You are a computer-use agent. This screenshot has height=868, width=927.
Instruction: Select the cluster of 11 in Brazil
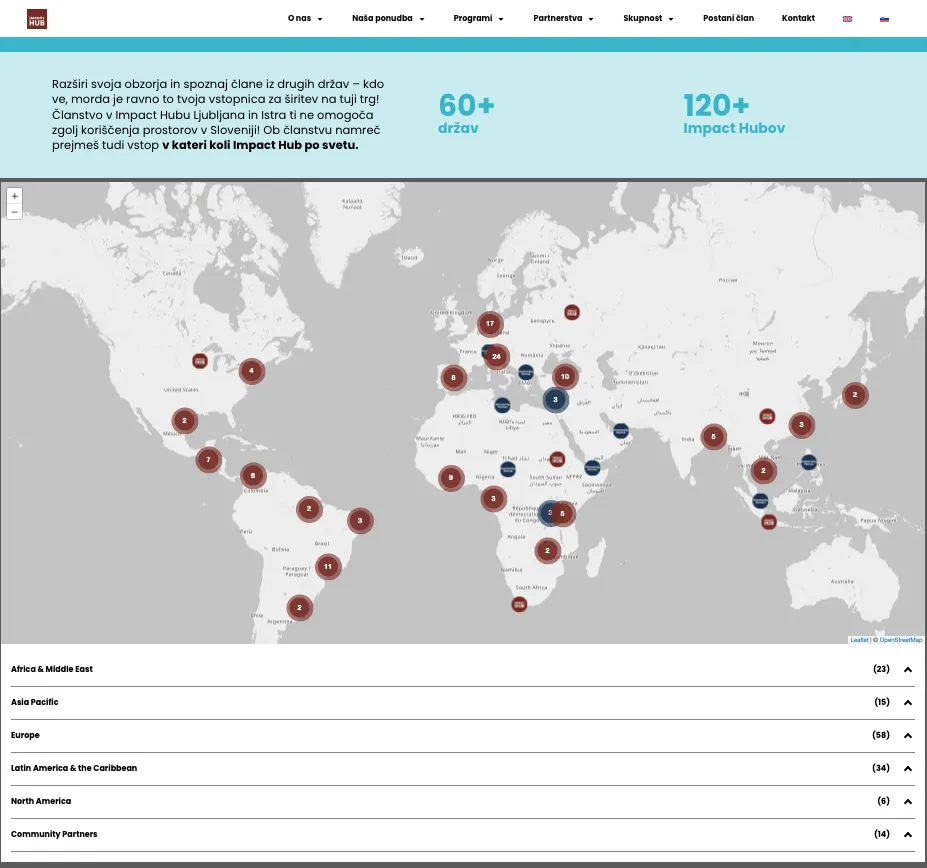click(328, 566)
